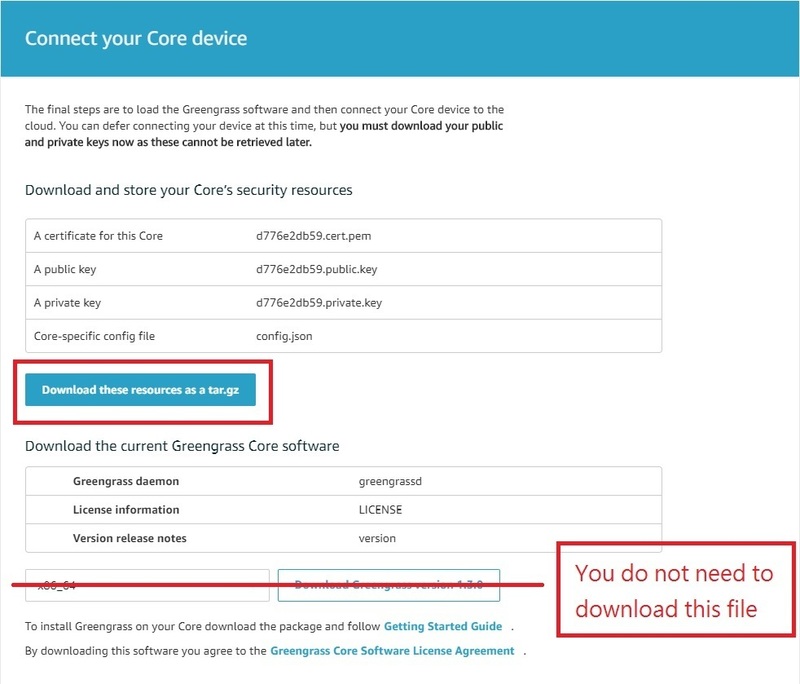Click the 'Version release notes' row label
This screenshot has height=684, width=800.
130,538
